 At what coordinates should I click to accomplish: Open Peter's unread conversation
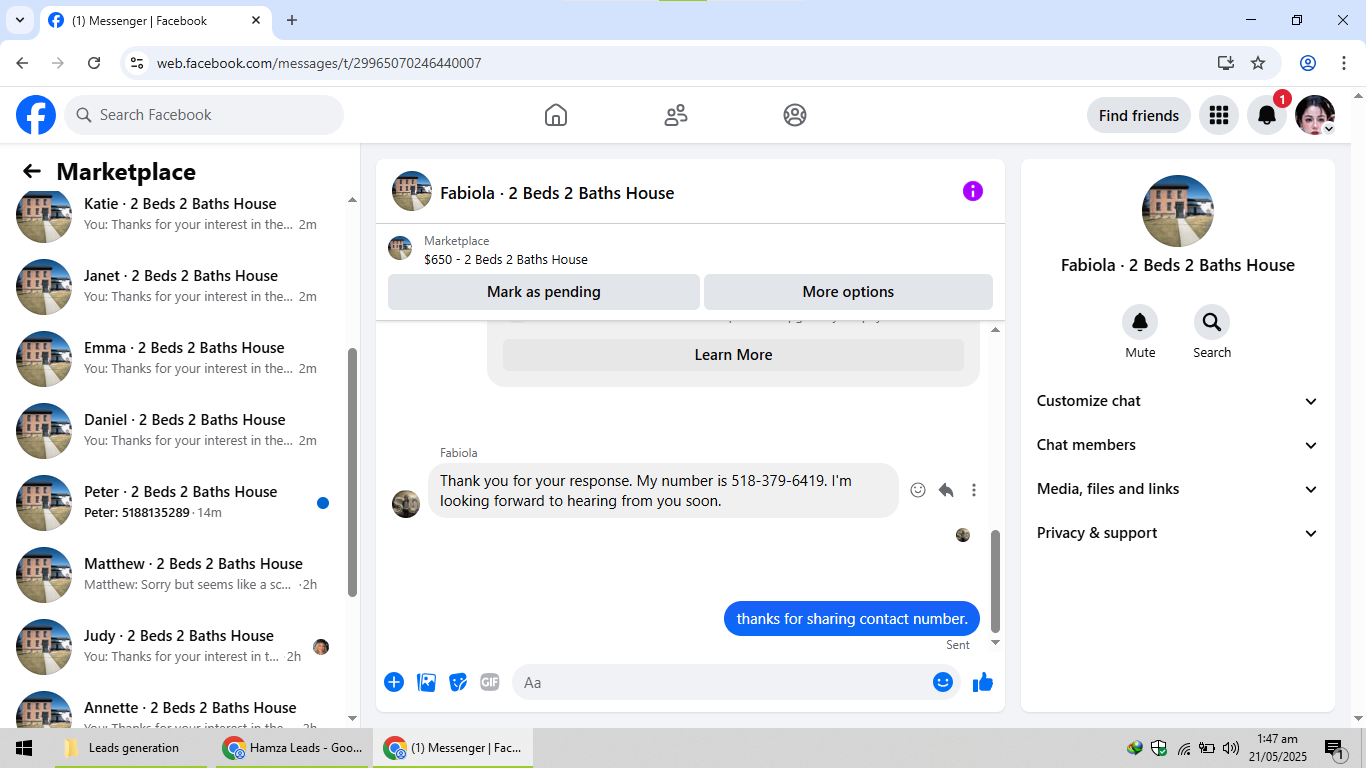coord(180,502)
